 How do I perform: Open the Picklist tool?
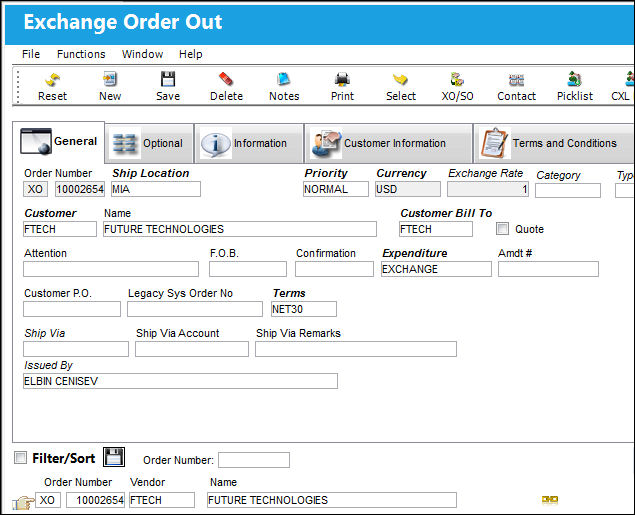[574, 79]
